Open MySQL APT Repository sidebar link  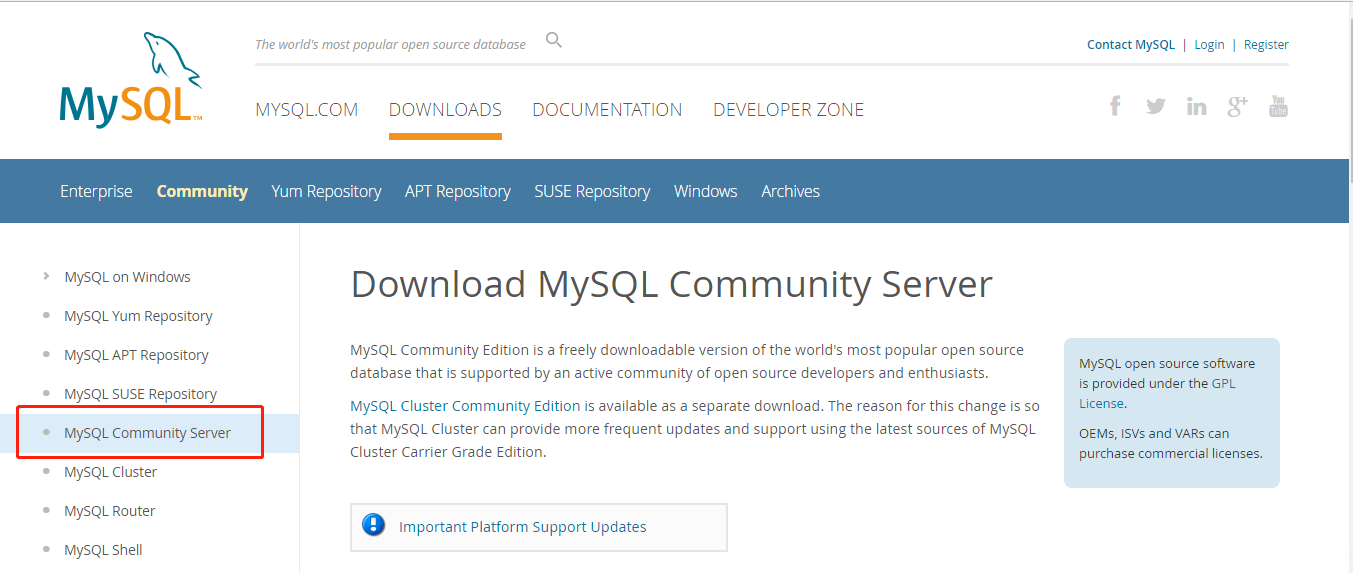(x=136, y=355)
